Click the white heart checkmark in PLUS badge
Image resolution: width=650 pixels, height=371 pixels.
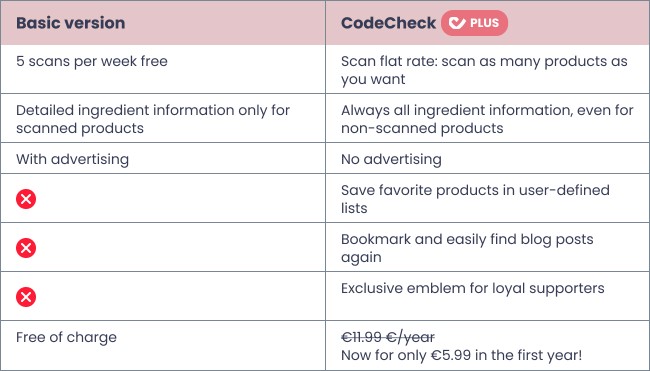(x=457, y=23)
